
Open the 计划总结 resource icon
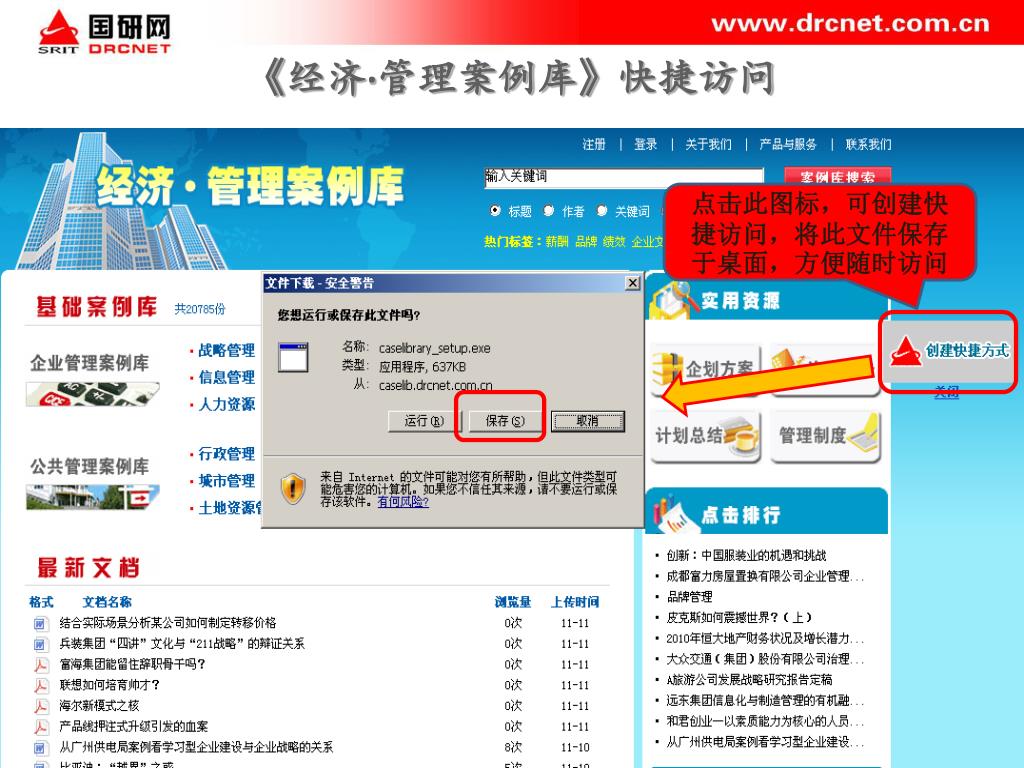tap(705, 436)
